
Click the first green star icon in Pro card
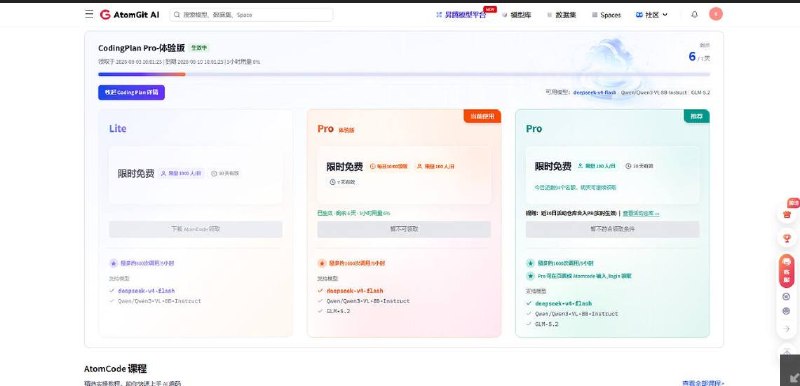click(x=531, y=264)
